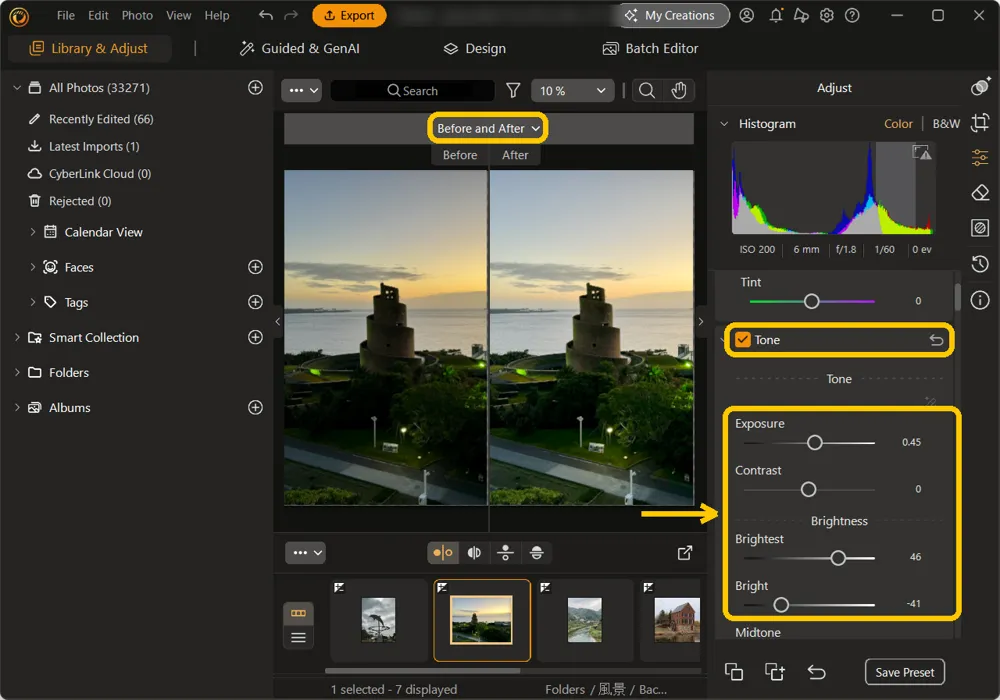This screenshot has height=700, width=1000.
Task: Select the zoom magnifier tool
Action: click(x=647, y=91)
